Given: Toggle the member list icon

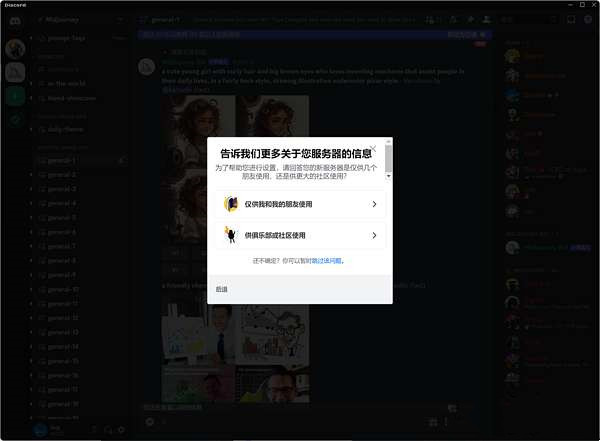Looking at the screenshot, I should (x=487, y=20).
